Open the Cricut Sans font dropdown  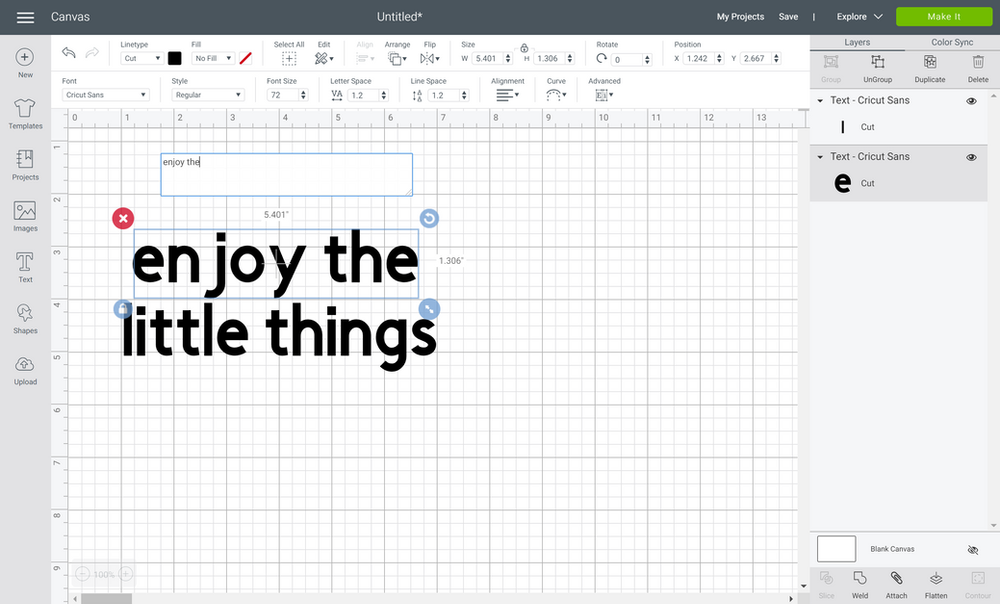coord(105,94)
